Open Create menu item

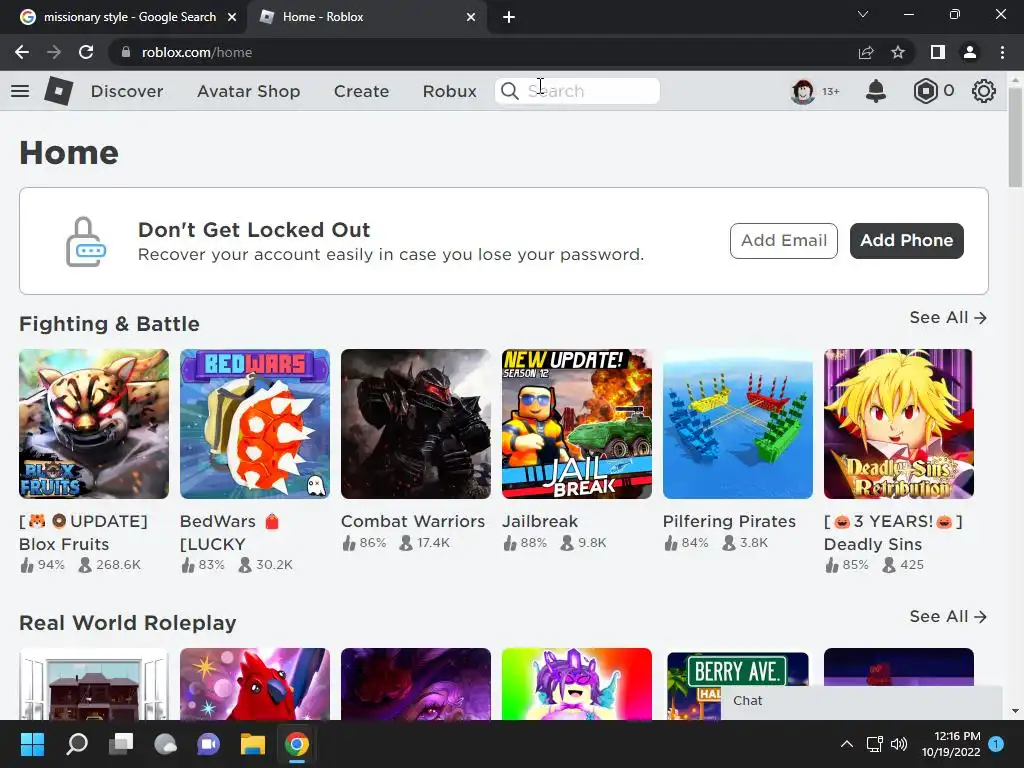[361, 91]
